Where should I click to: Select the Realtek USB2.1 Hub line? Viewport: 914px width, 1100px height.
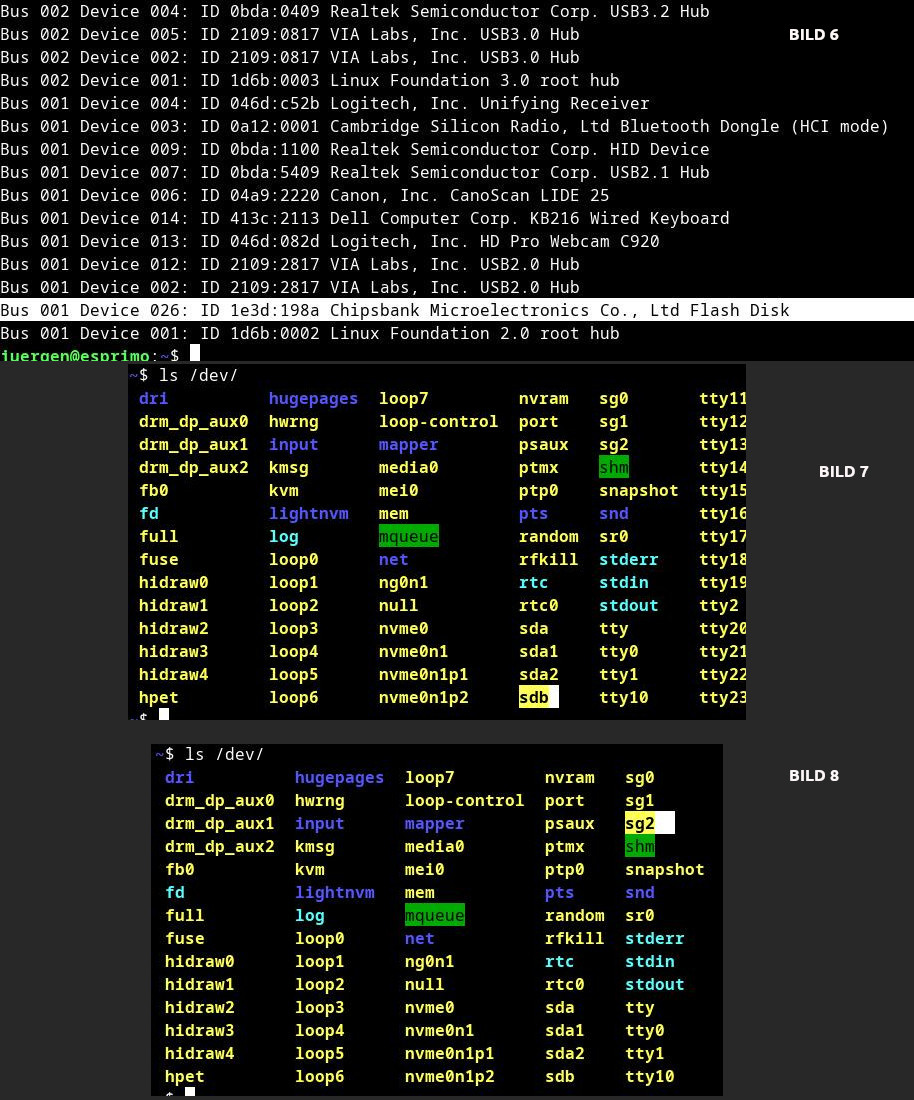(355, 172)
